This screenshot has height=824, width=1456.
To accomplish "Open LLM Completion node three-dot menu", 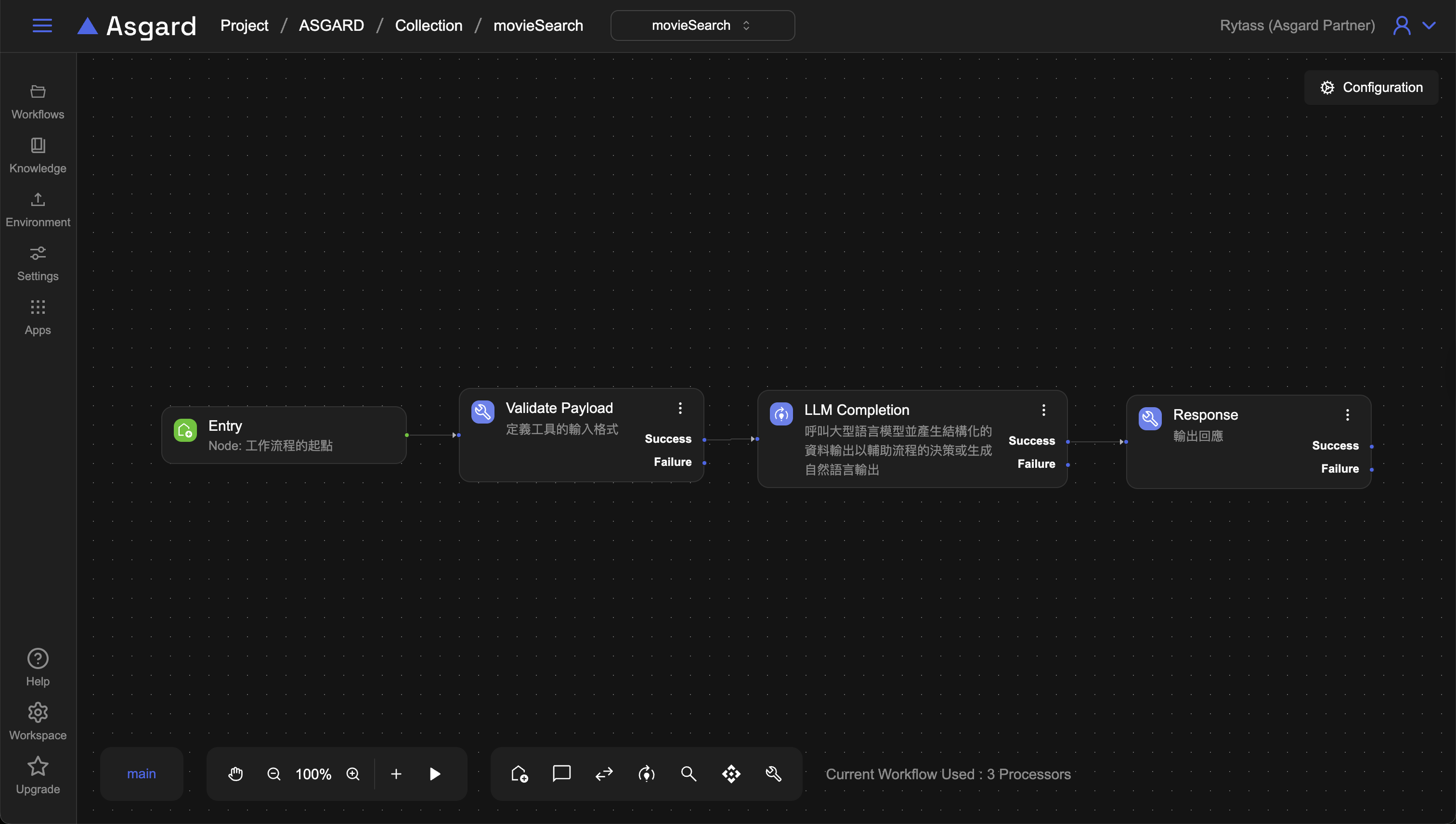I will (x=1044, y=410).
